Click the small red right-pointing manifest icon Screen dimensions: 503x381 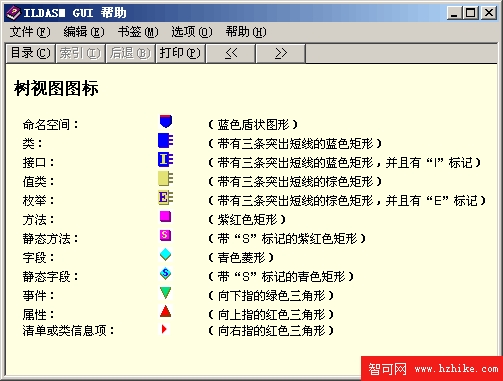click(x=164, y=329)
